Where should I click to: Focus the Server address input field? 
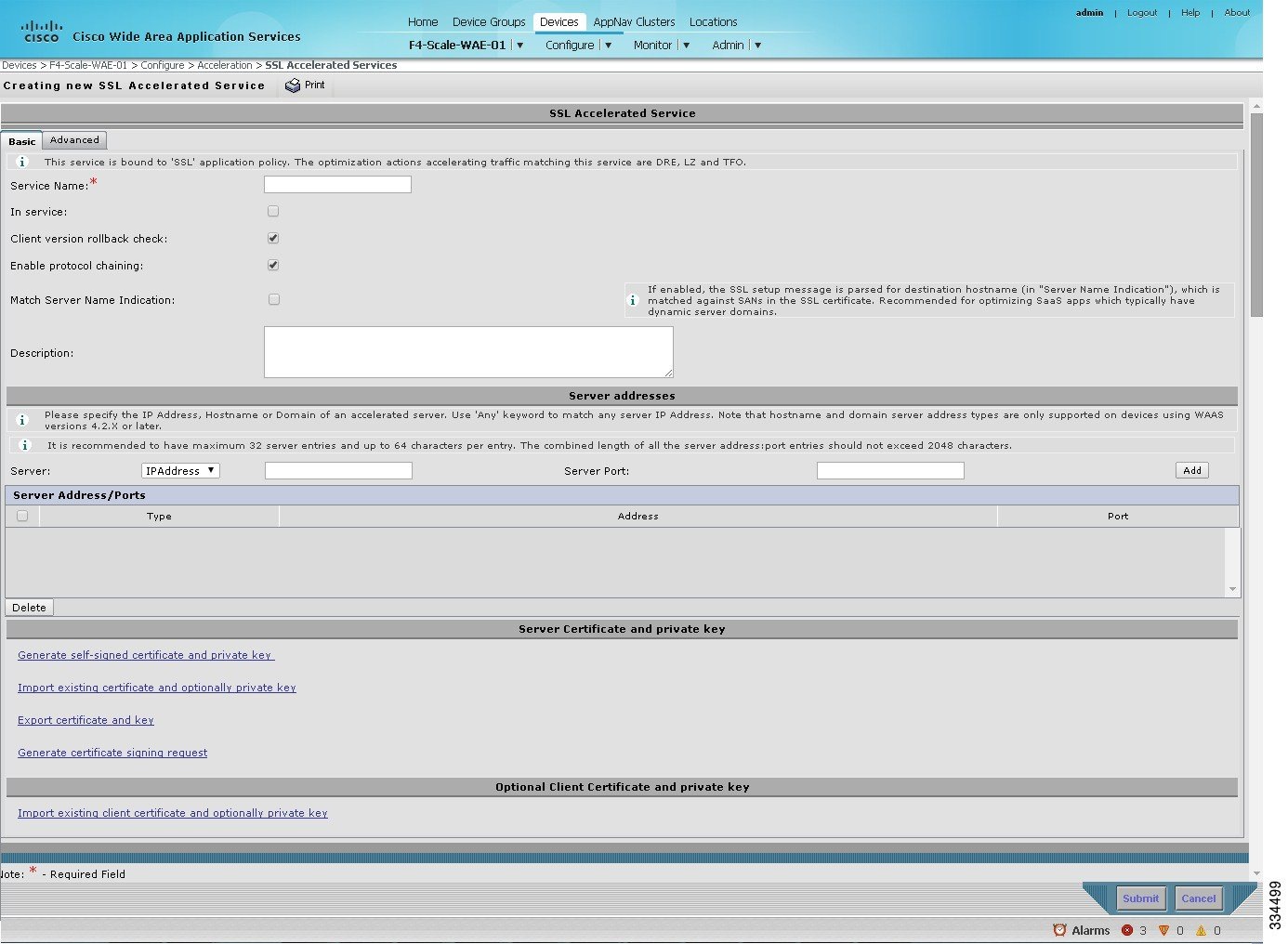(x=338, y=470)
